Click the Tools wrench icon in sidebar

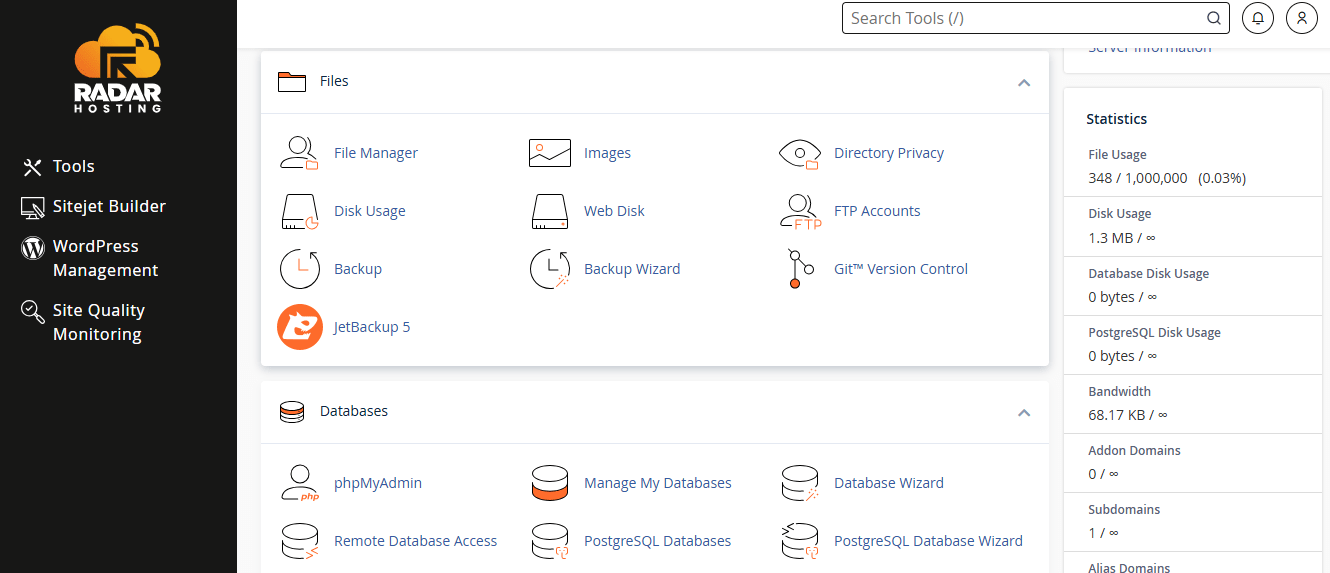[x=33, y=167]
